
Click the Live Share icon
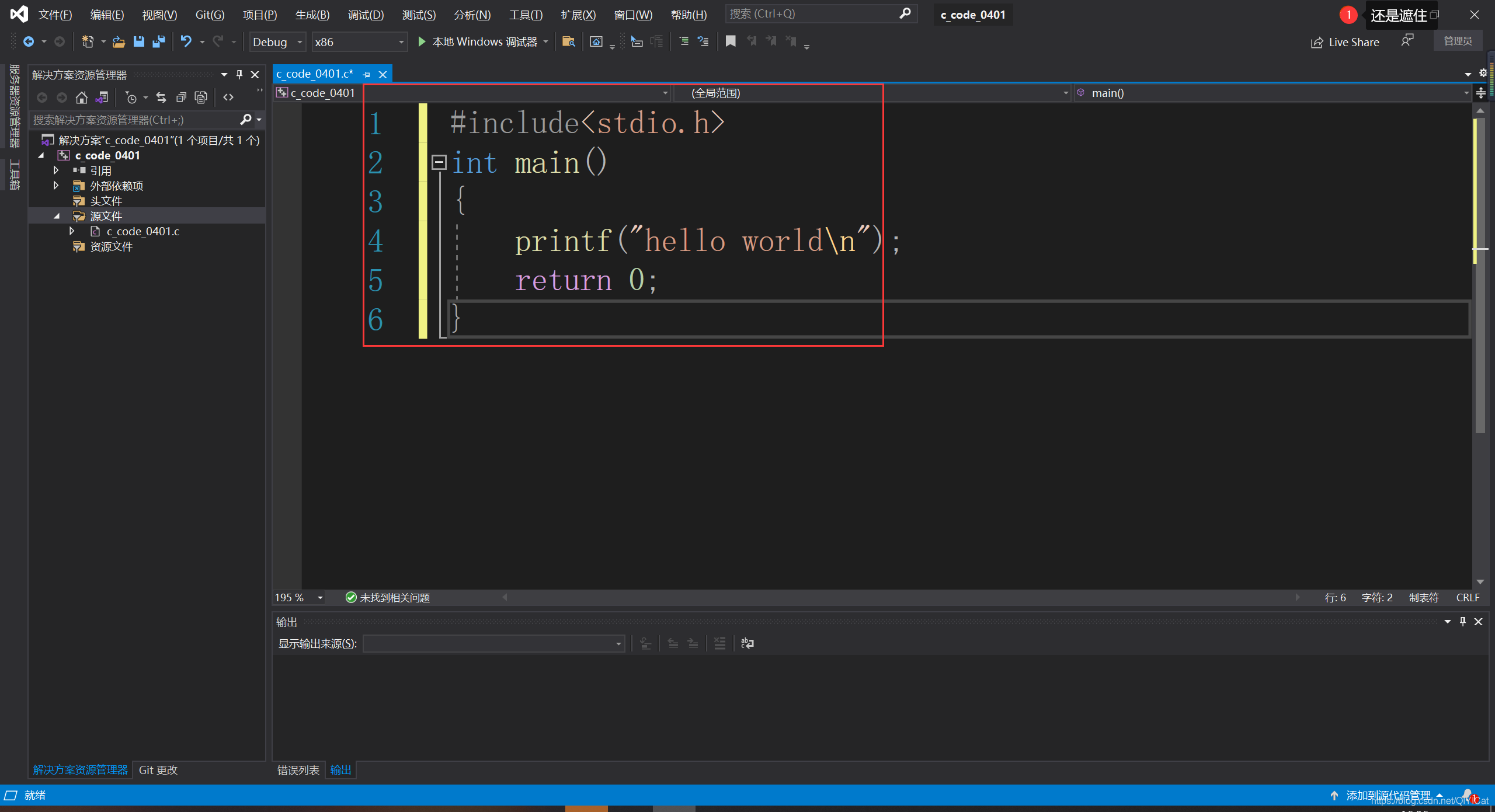point(1316,43)
